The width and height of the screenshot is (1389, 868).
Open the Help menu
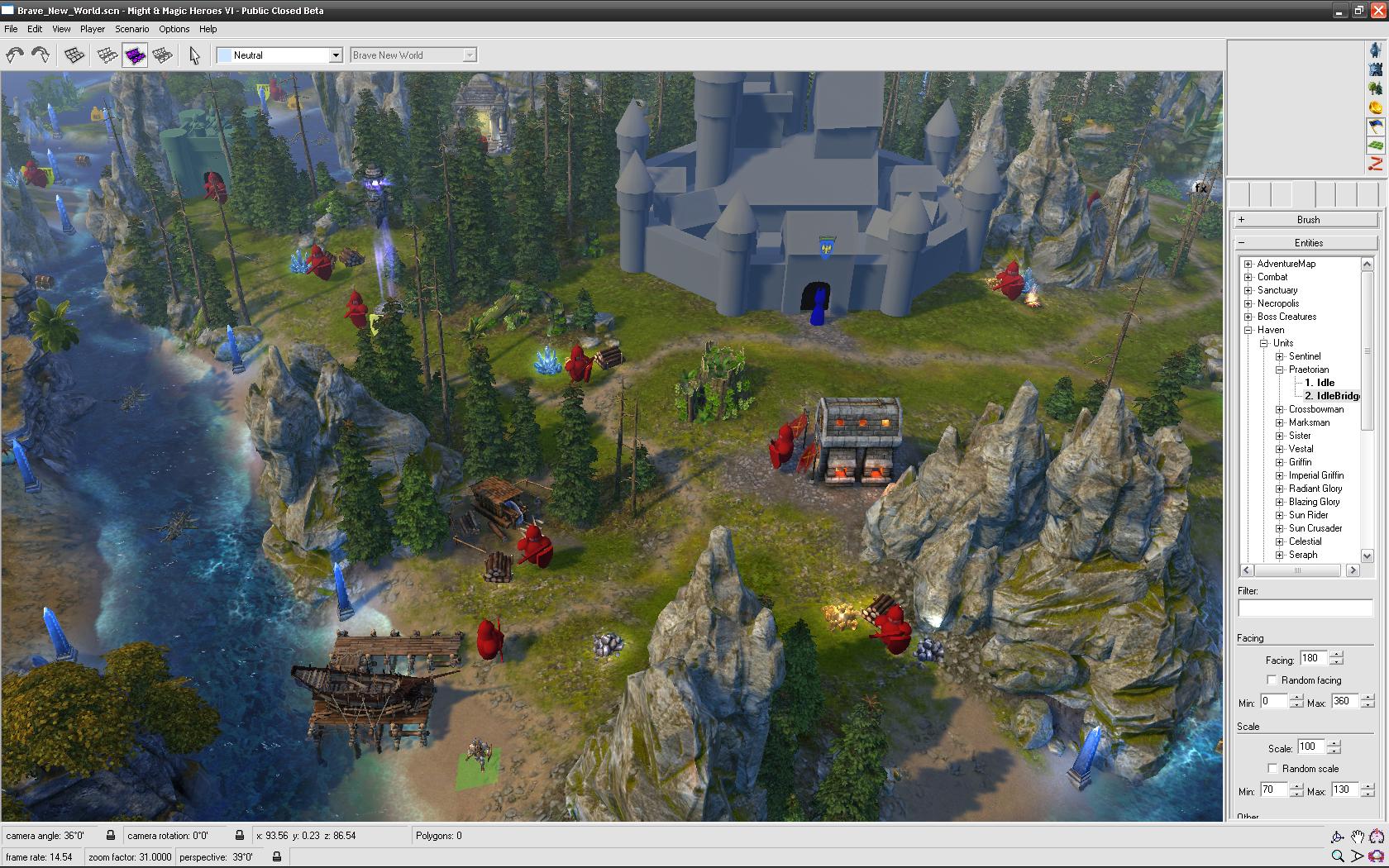tap(208, 29)
